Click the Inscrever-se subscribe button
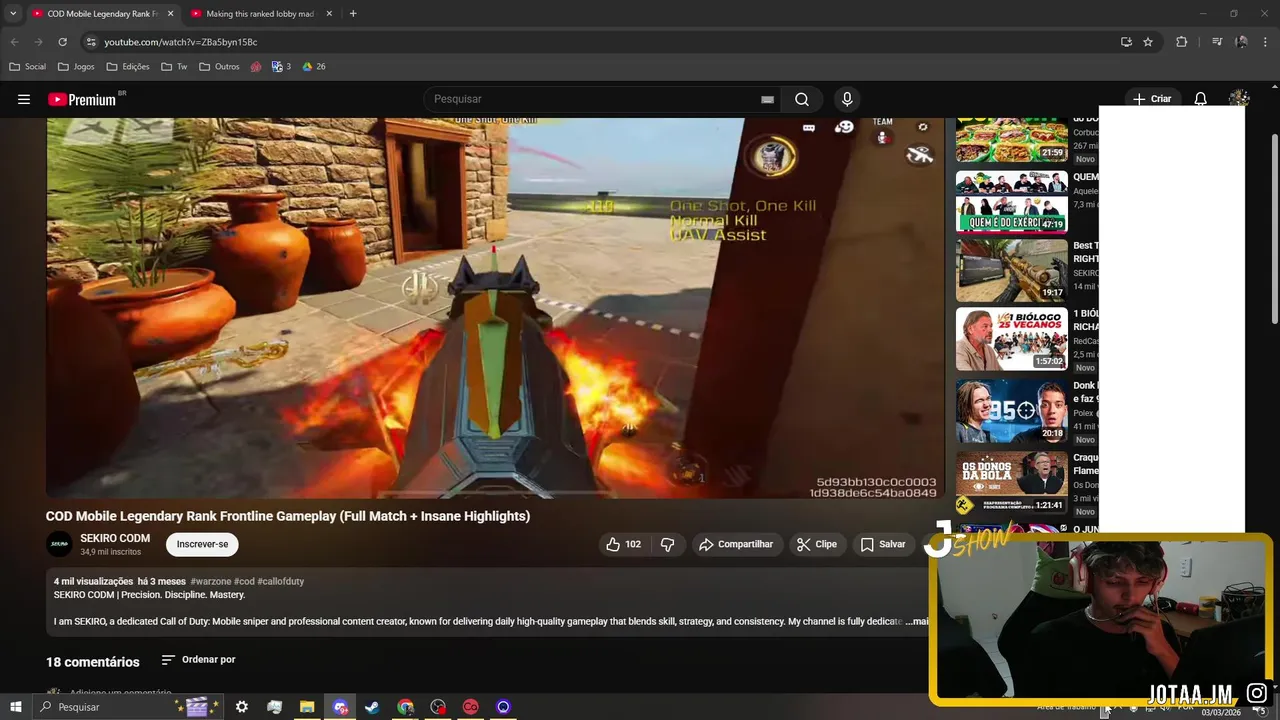 tap(202, 544)
